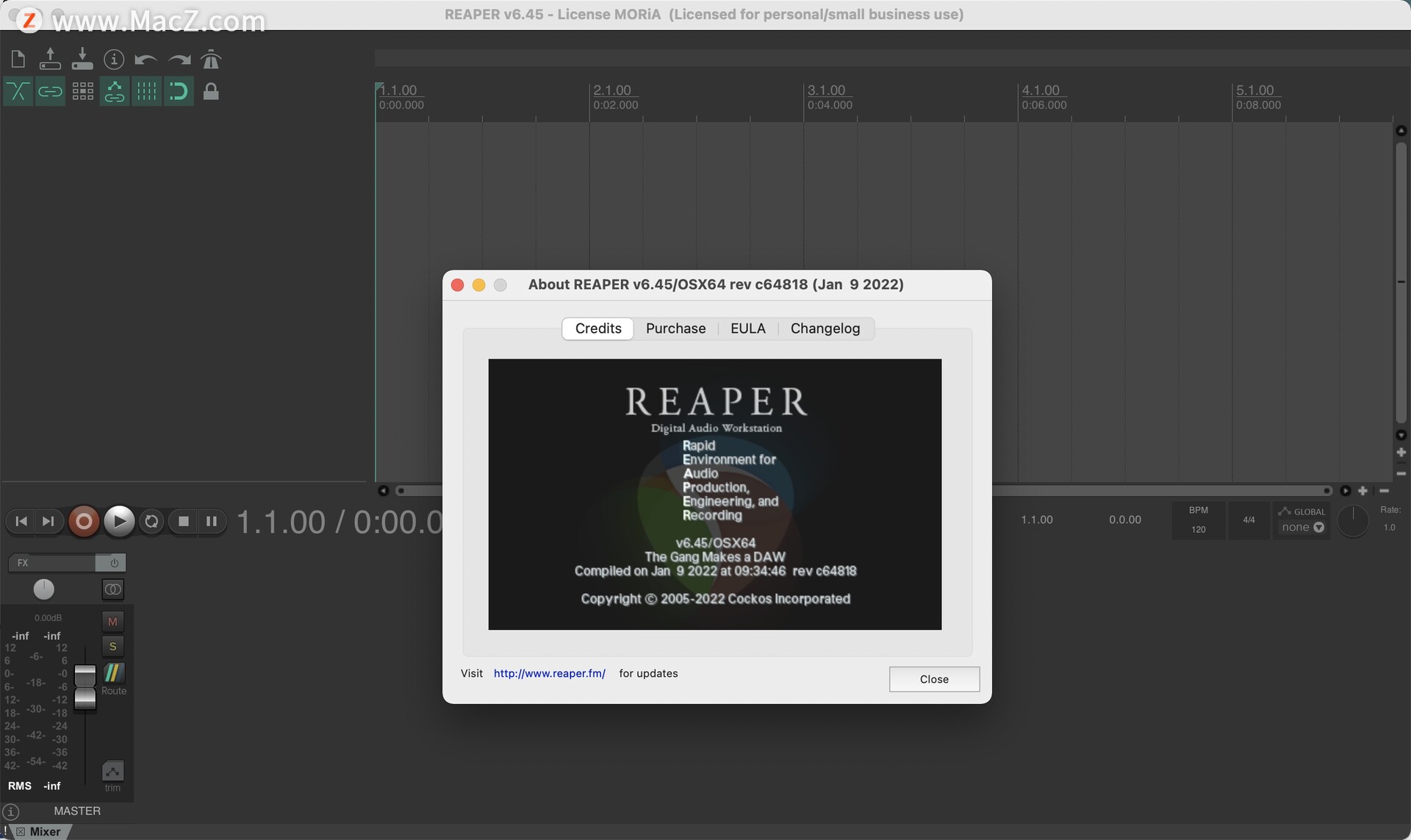Toggle repeat with the loop button
1411x840 pixels.
(151, 521)
